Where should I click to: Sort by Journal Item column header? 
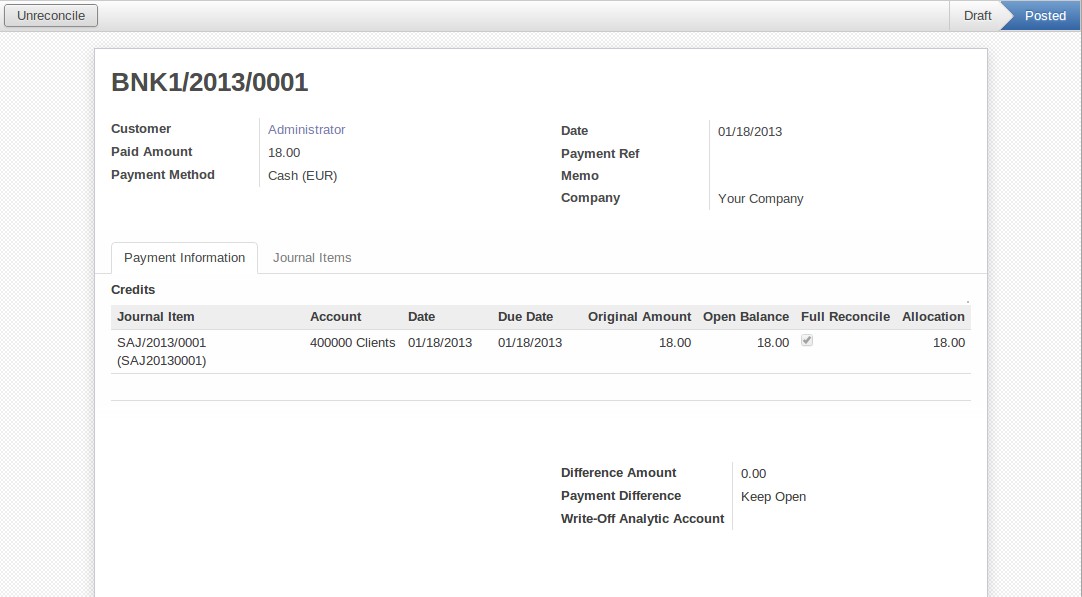click(156, 317)
